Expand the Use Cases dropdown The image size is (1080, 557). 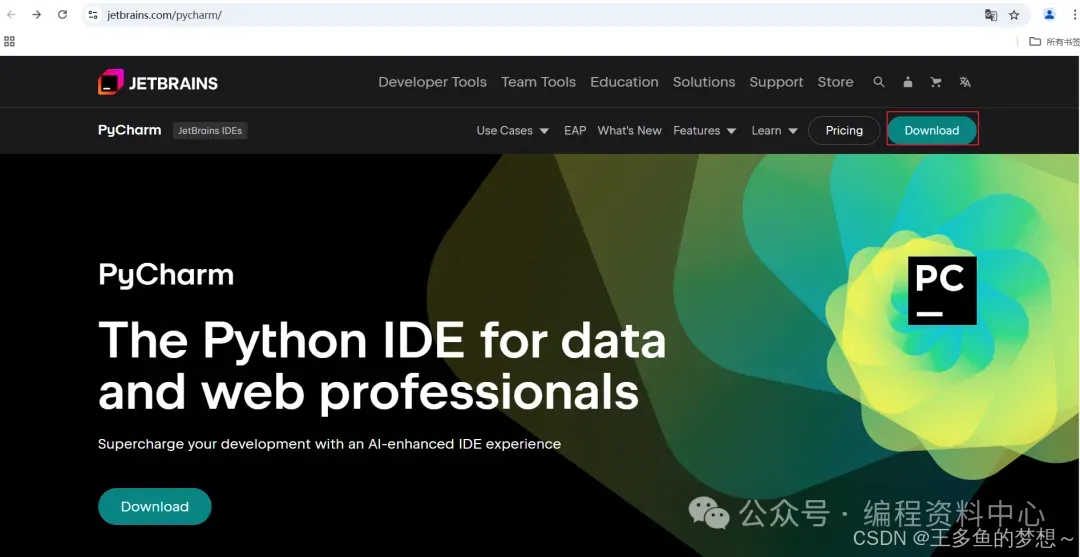pyautogui.click(x=512, y=130)
